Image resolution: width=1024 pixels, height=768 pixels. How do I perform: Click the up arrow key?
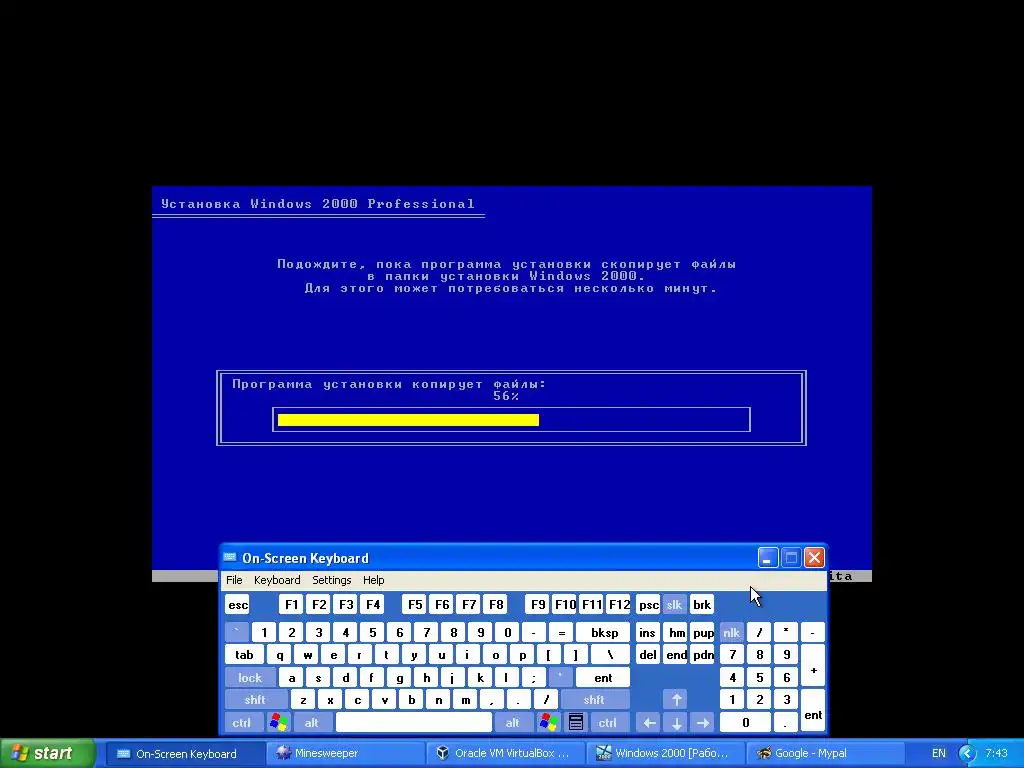[677, 699]
